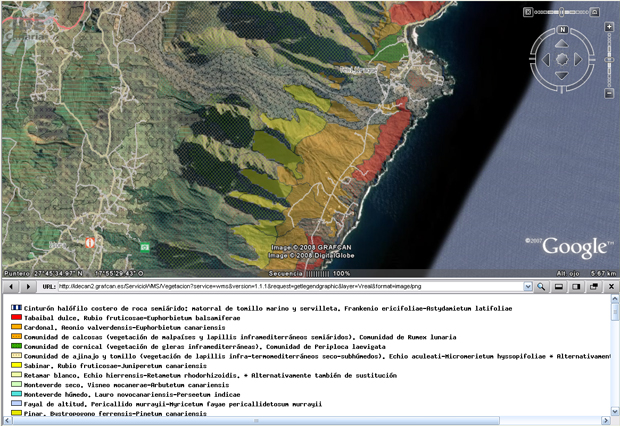The height and width of the screenshot is (426, 620).
Task: Click the horizontal split pane icon
Action: click(558, 286)
